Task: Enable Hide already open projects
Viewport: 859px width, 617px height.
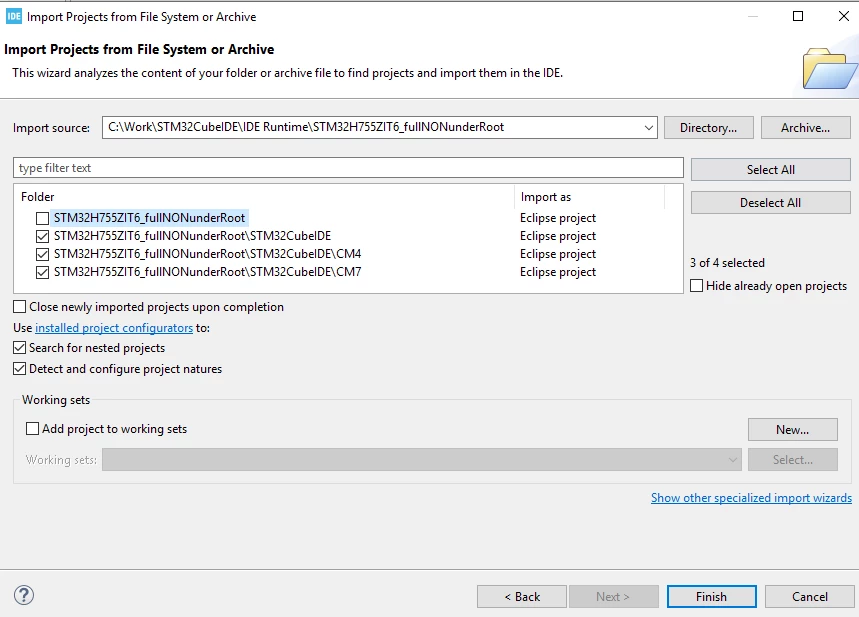Action: tap(696, 286)
